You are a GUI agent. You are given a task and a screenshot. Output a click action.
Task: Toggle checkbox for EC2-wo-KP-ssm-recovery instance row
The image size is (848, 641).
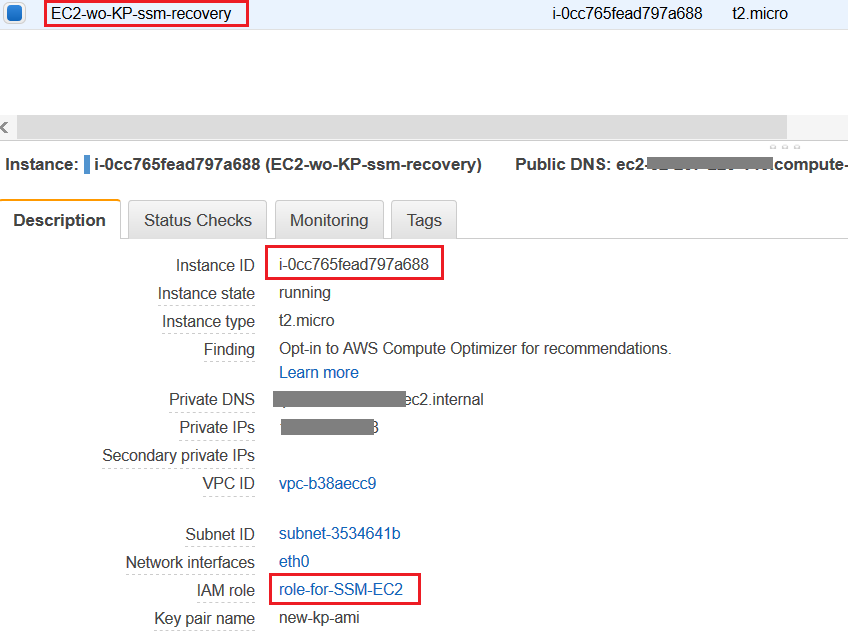point(14,12)
